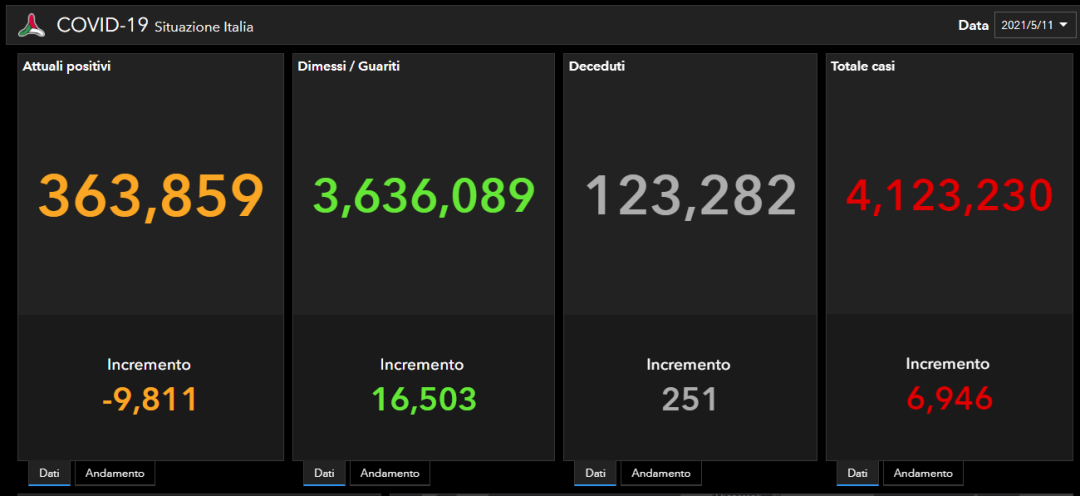Viewport: 1080px width, 496px height.
Task: Click the Attuali positivi card title
Action: tap(67, 67)
